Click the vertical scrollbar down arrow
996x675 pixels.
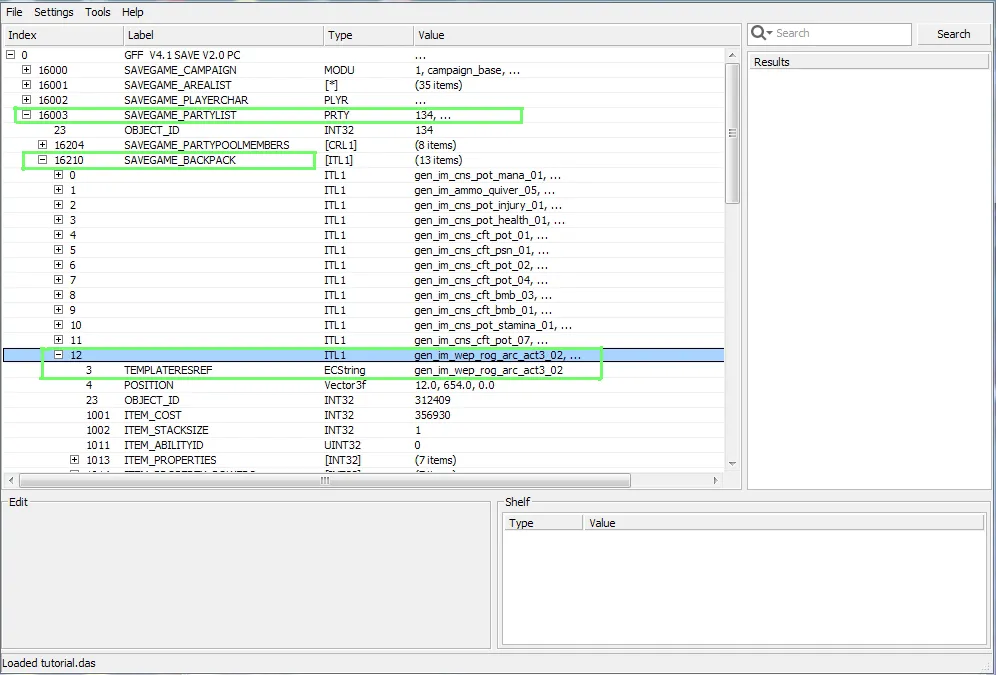click(x=732, y=463)
